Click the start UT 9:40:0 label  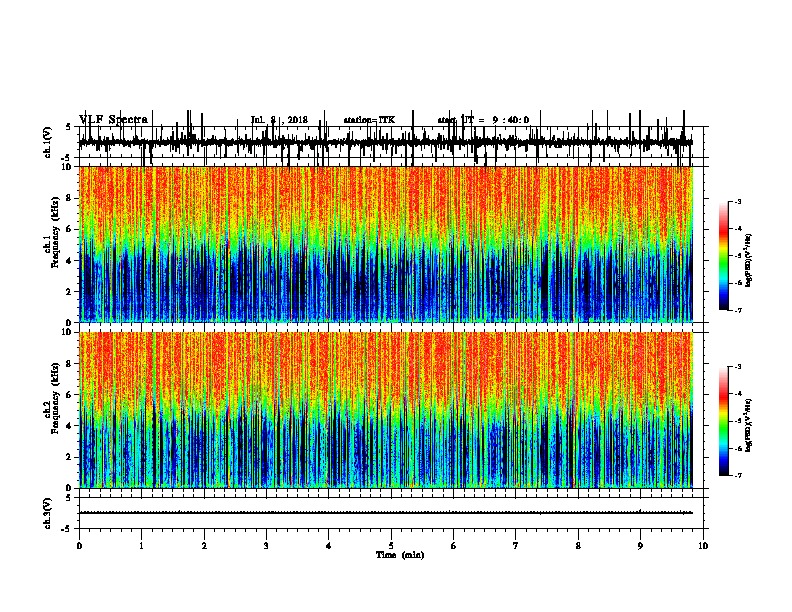pyautogui.click(x=483, y=120)
